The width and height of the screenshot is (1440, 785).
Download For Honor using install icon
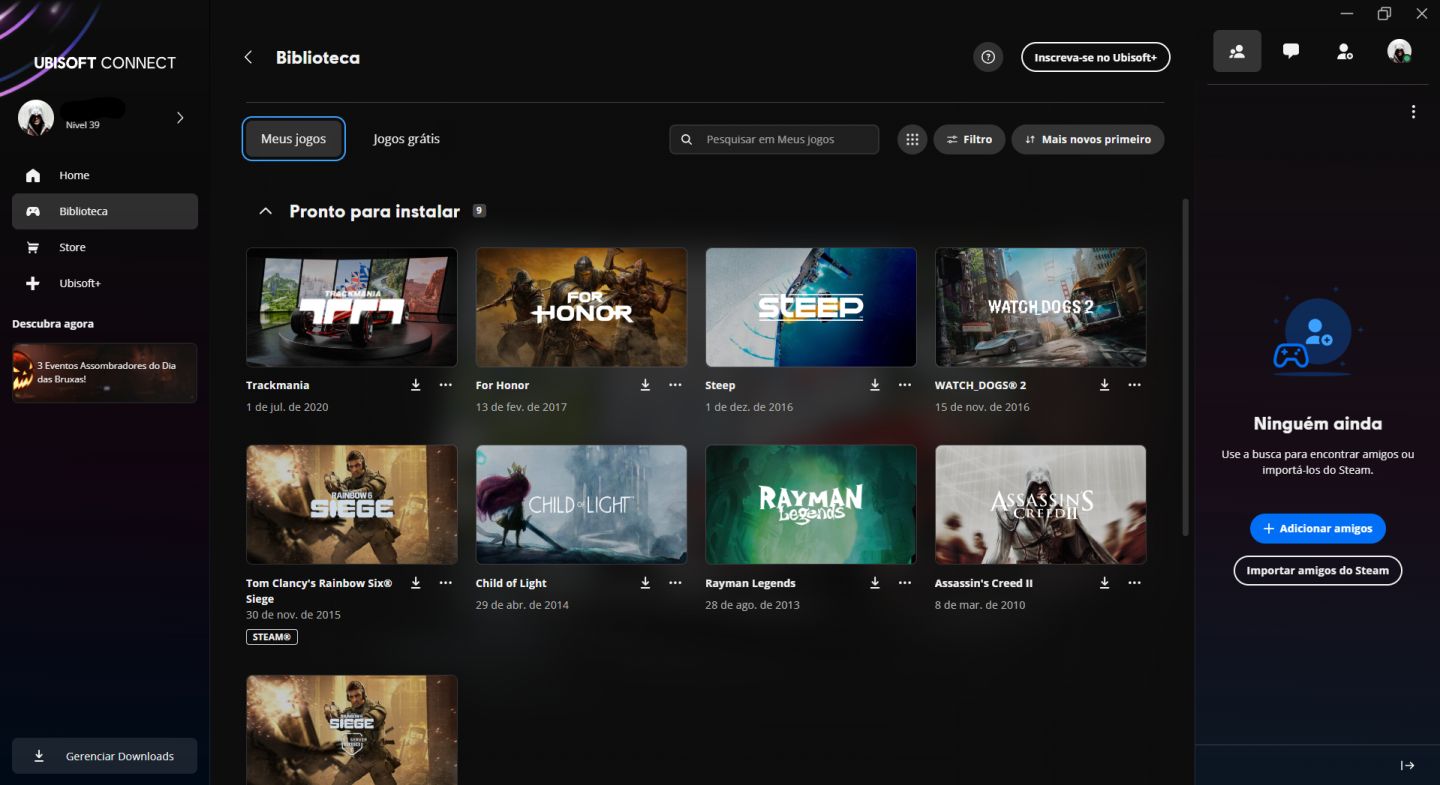tap(646, 385)
